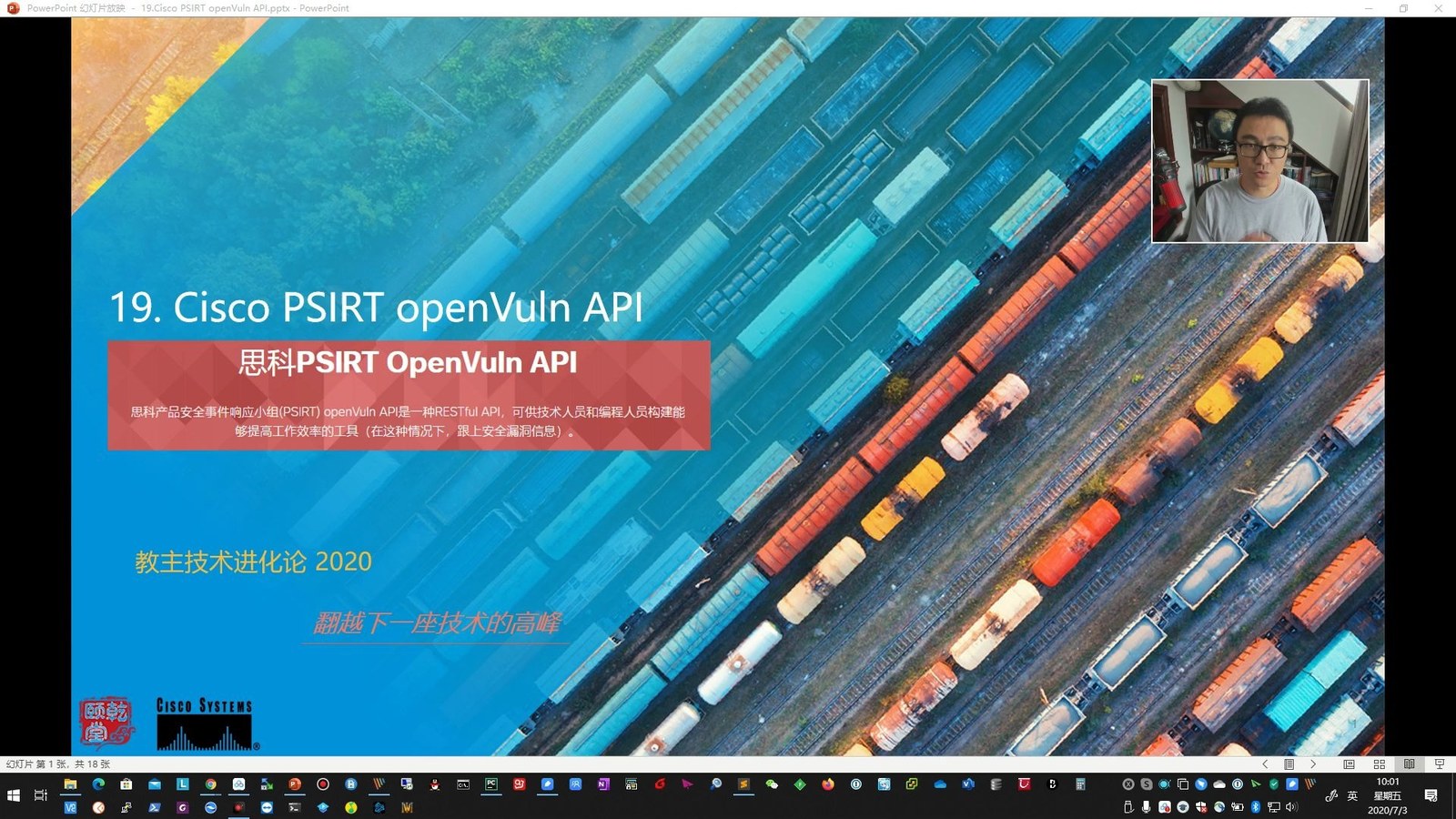Click the microphone tray icon

(1146, 806)
